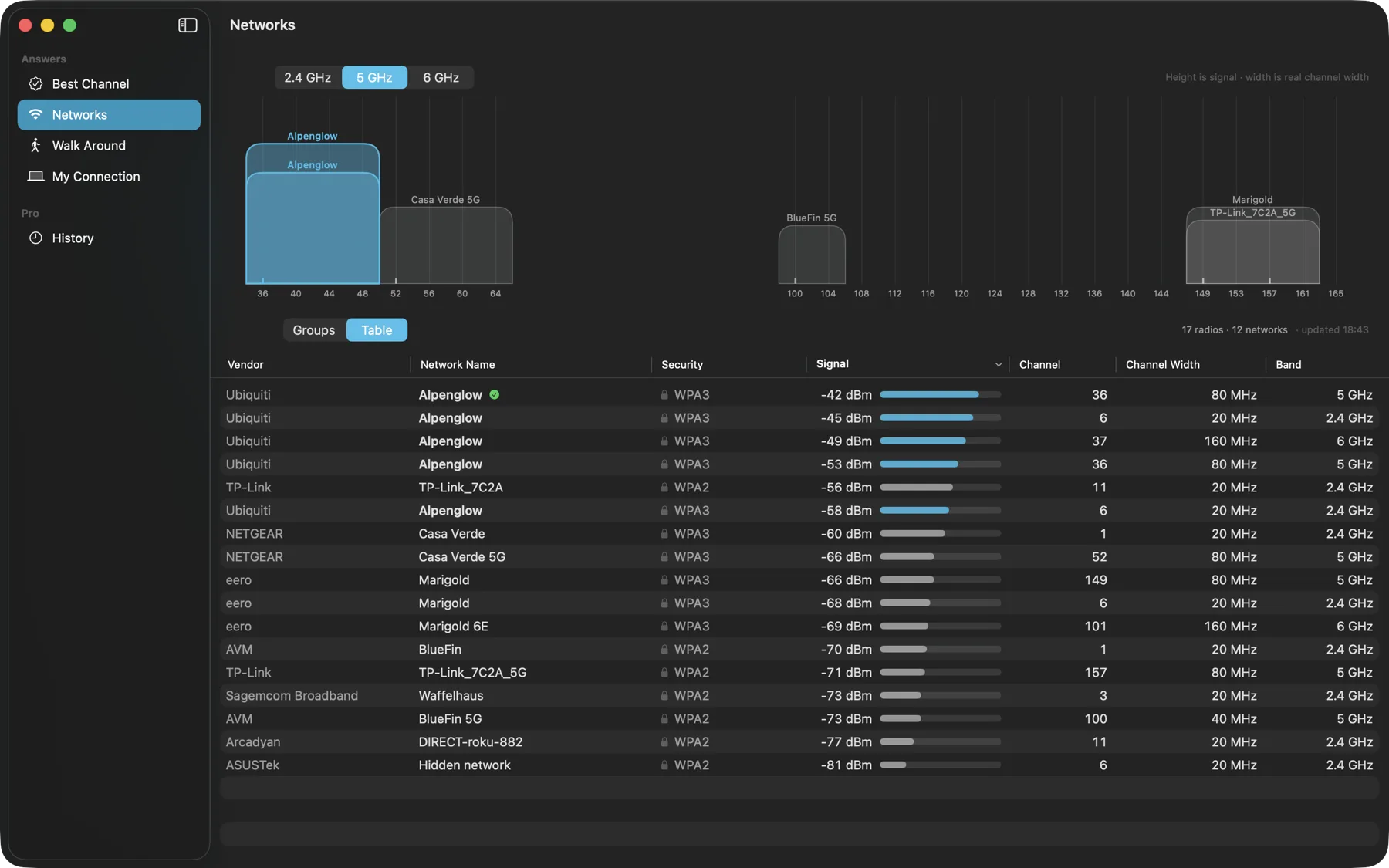Select the Marigold 6E network row
The height and width of the screenshot is (868, 1389).
coord(799,626)
